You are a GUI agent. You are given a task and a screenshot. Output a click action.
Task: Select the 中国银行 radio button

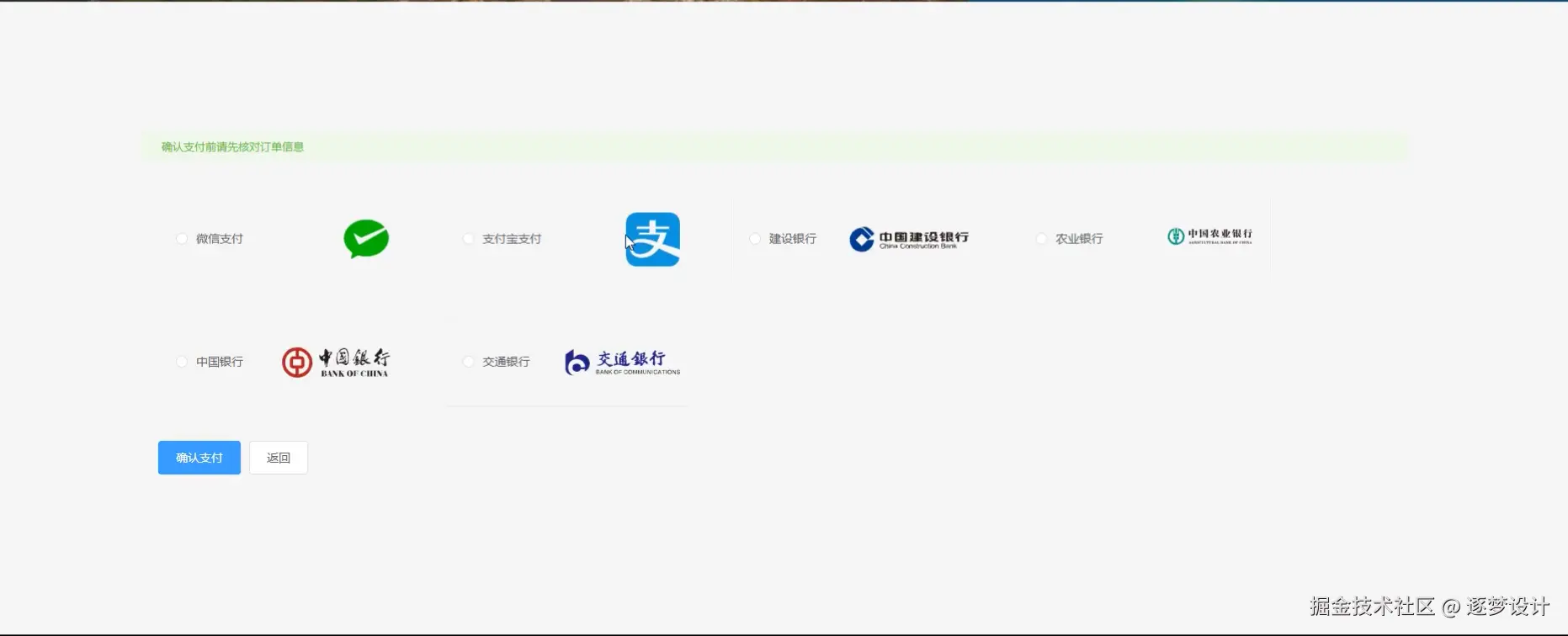point(182,362)
